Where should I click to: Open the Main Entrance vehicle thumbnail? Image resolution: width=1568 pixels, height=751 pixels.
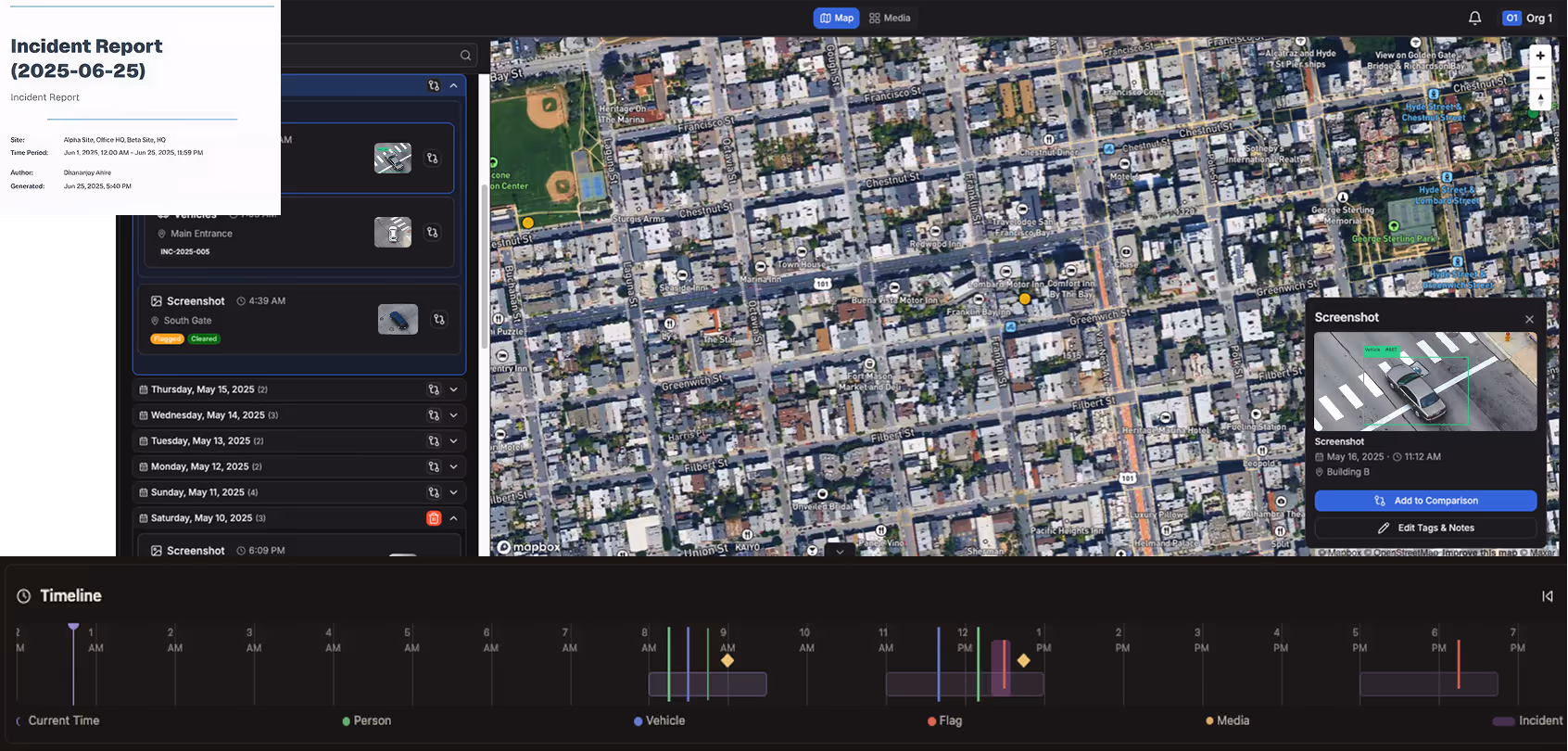coord(393,232)
